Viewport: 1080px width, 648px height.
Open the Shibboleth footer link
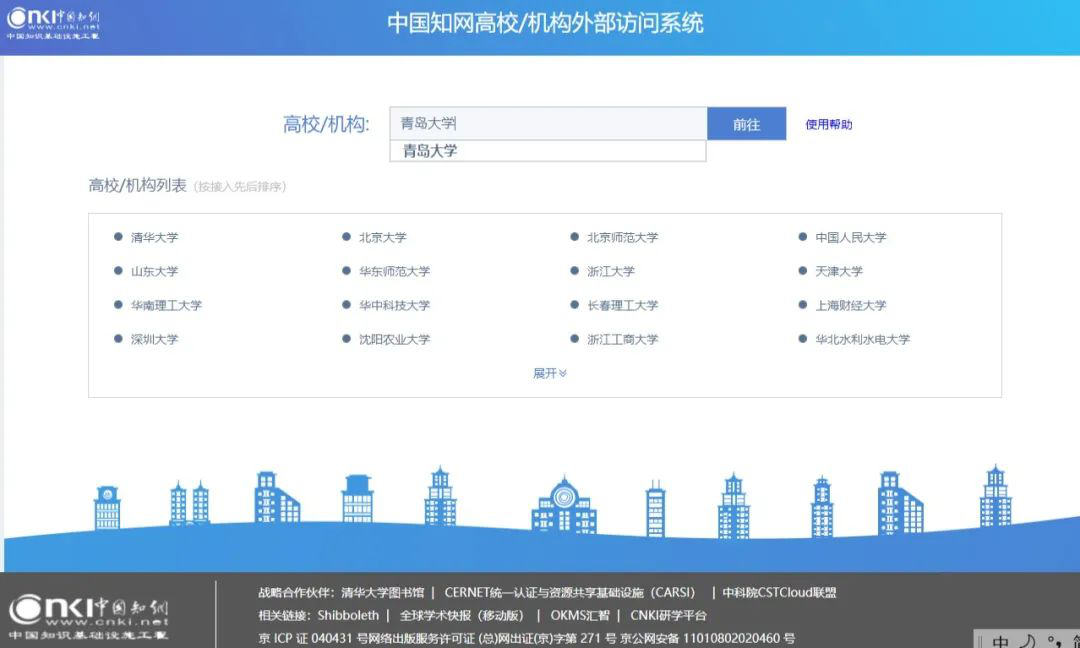348,615
